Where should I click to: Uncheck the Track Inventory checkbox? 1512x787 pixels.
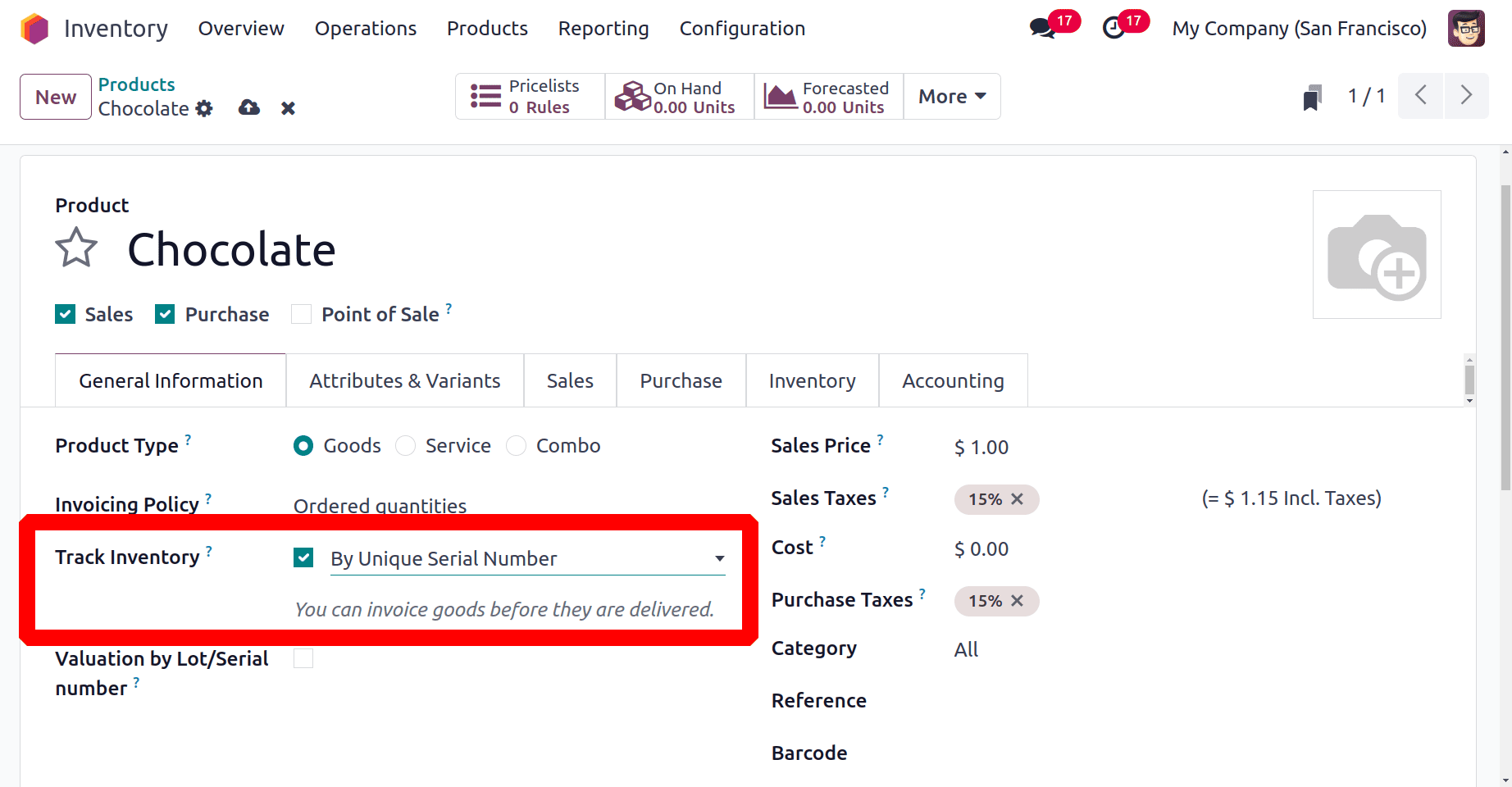303,558
